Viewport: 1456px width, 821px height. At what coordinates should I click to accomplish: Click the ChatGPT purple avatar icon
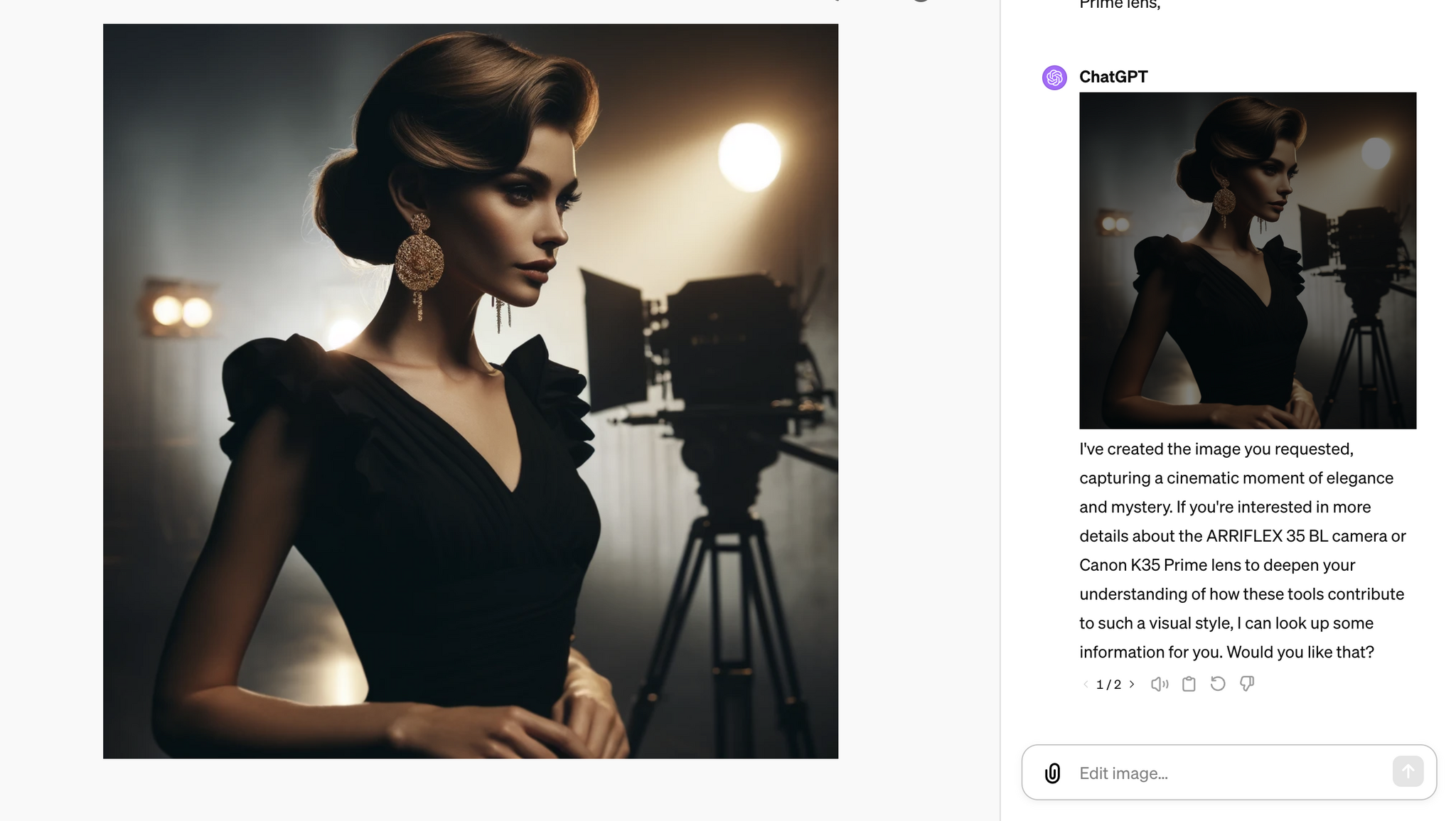(x=1054, y=77)
